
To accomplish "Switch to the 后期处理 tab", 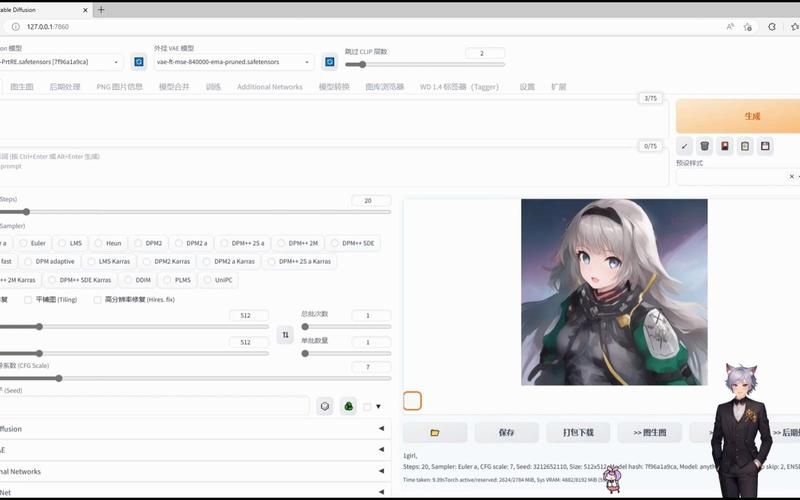I will (65, 87).
